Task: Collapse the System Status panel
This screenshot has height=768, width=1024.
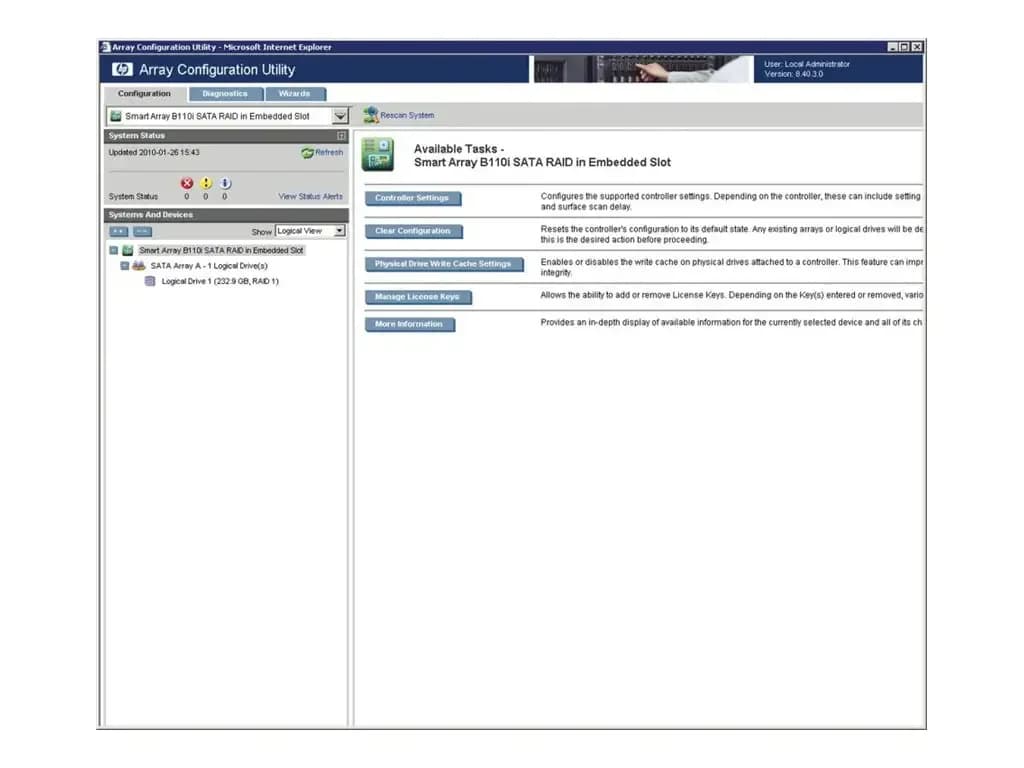Action: click(x=341, y=136)
